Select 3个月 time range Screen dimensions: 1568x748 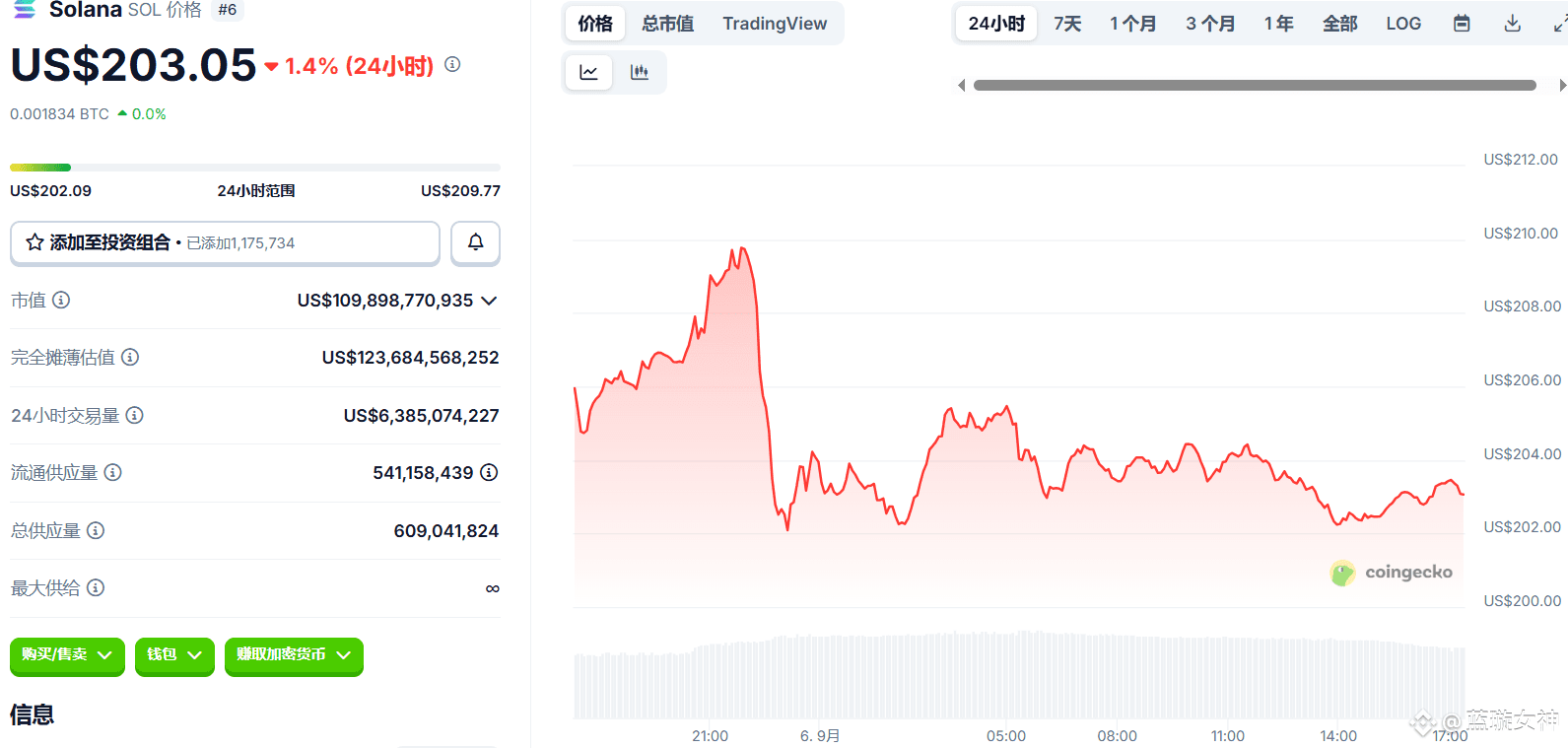click(1210, 24)
